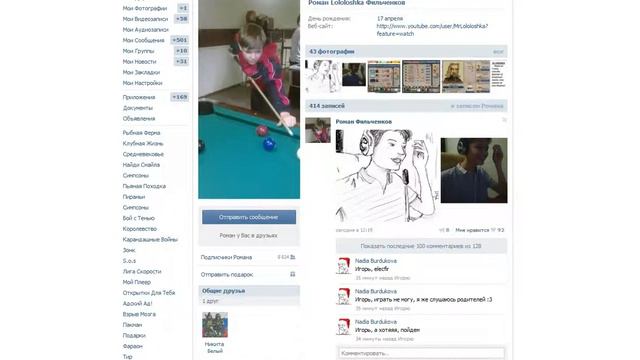Screen dimensions: 640x360
Task: Click все link in photos header
Action: coord(498,52)
